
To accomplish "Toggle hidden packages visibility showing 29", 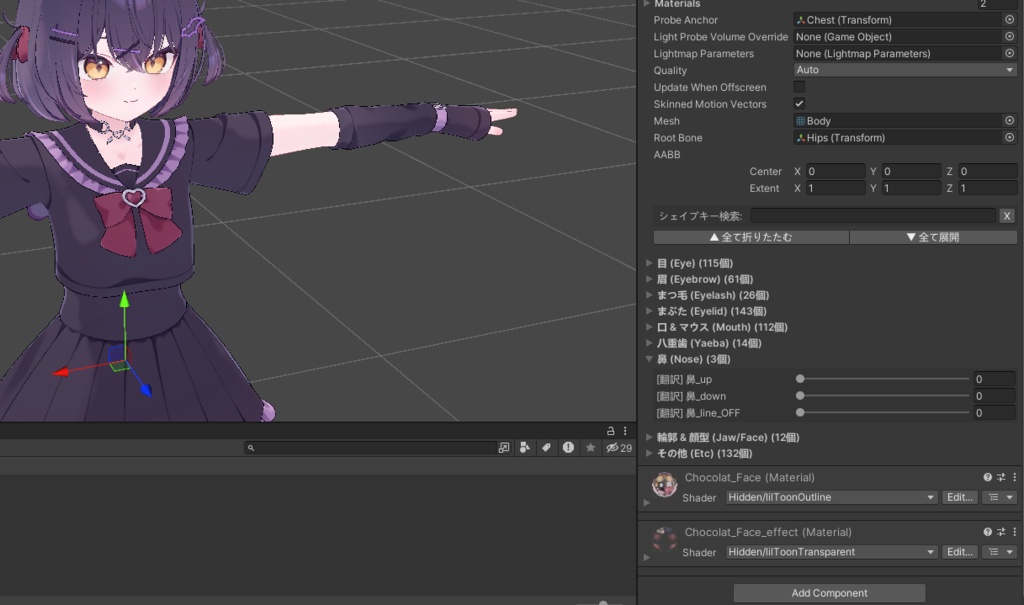I will (x=619, y=448).
